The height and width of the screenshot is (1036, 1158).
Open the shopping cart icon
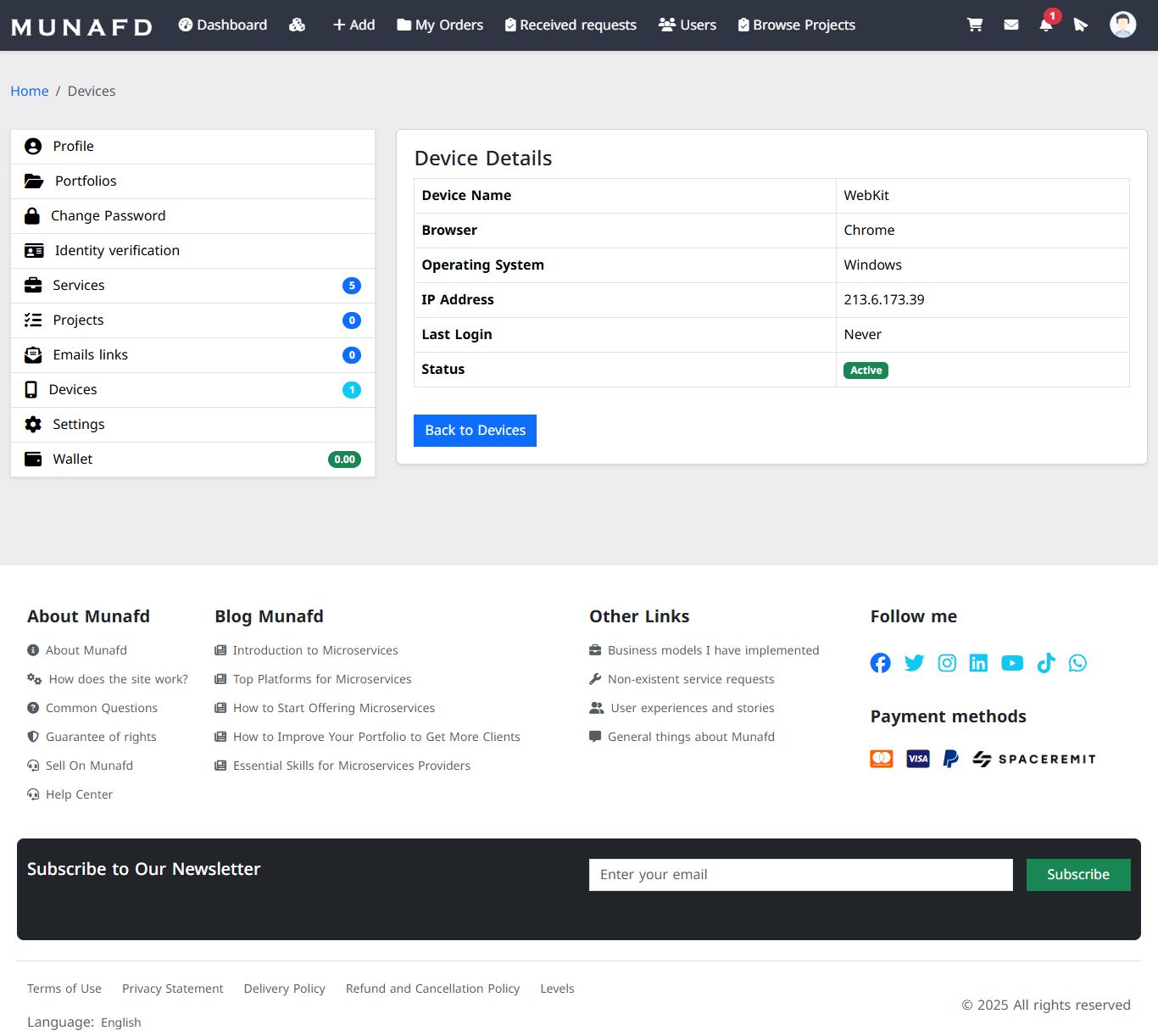click(975, 25)
